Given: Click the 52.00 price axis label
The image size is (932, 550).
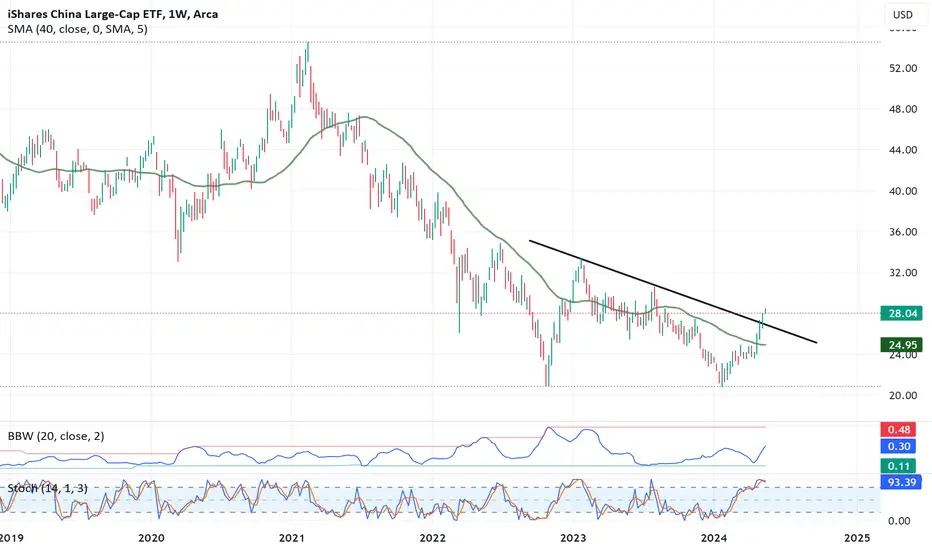Looking at the screenshot, I should pos(903,68).
